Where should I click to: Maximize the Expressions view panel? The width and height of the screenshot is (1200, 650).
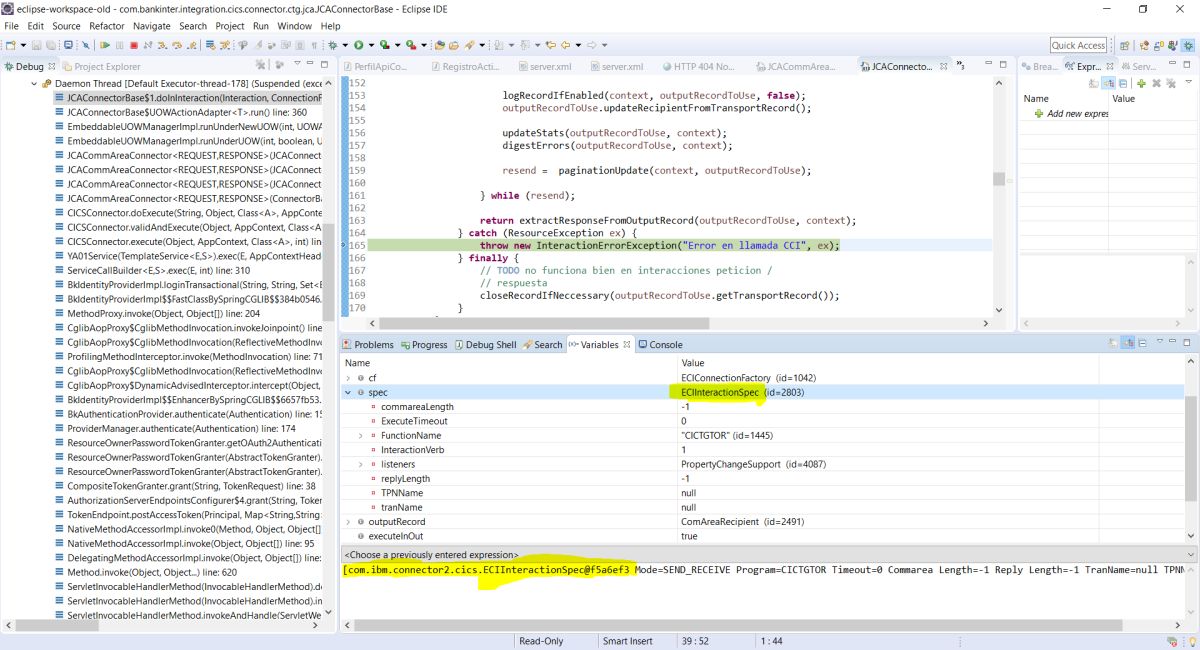[x=1187, y=65]
